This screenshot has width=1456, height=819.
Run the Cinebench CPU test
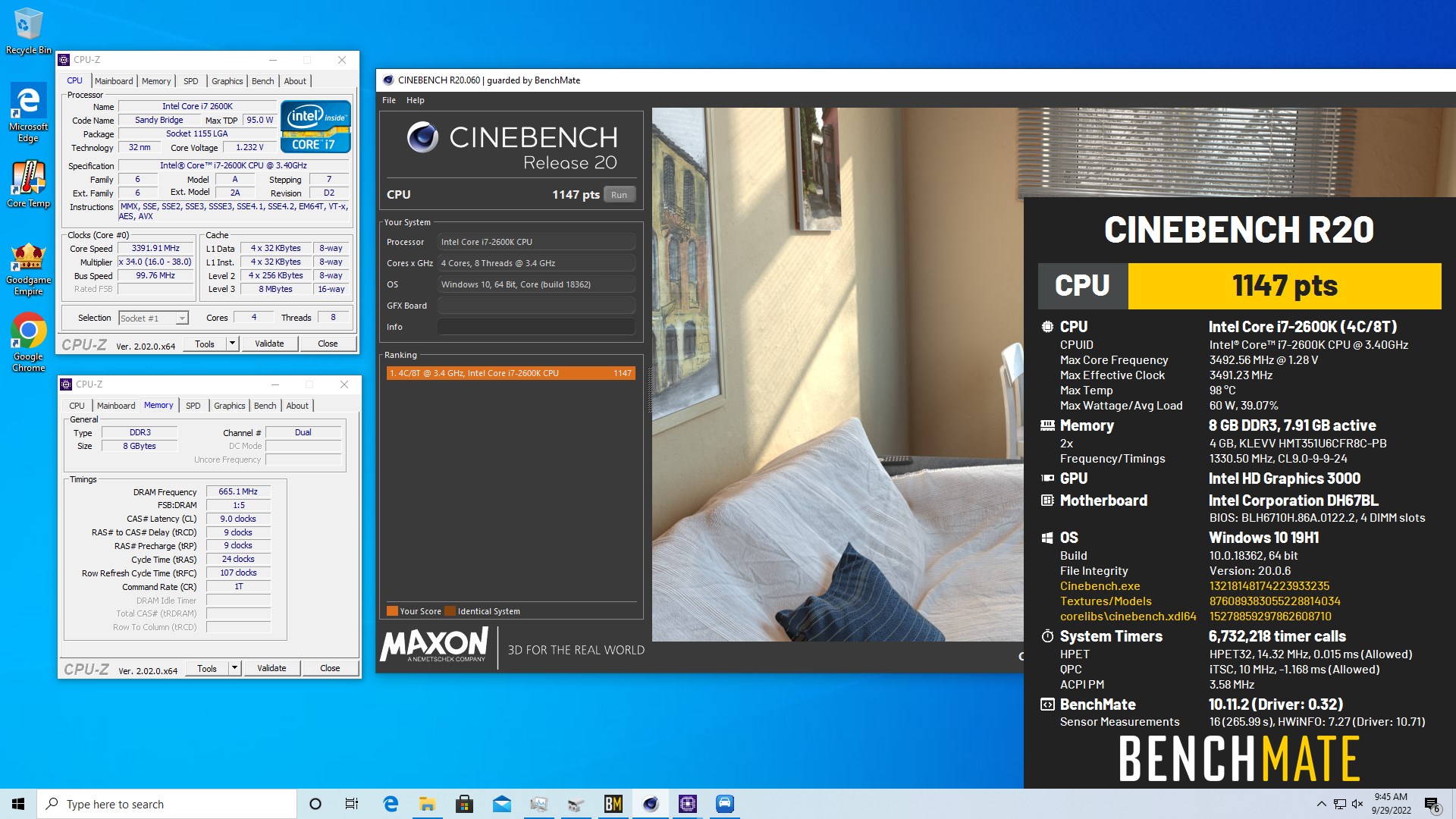click(x=620, y=195)
